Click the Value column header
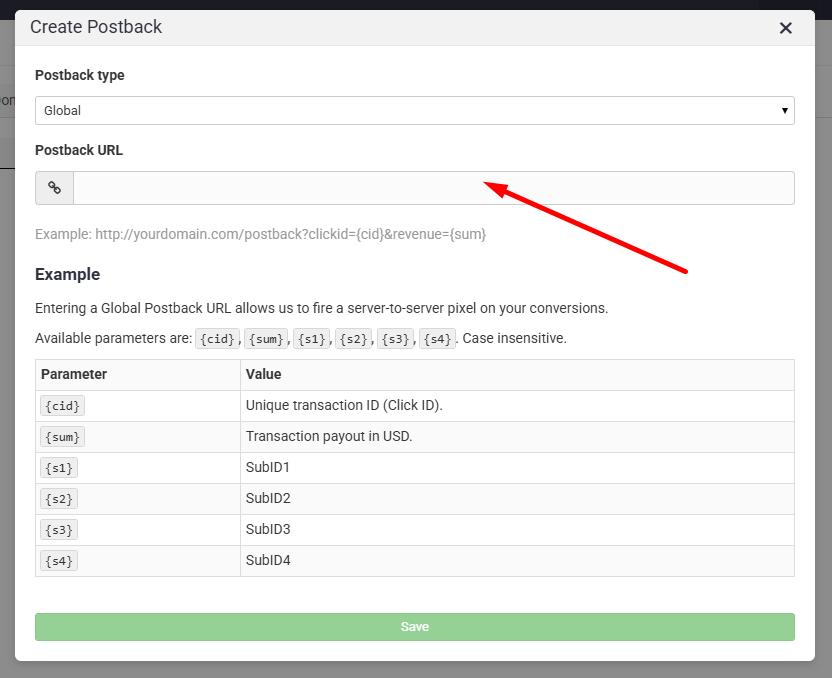Image resolution: width=832 pixels, height=678 pixels. click(264, 375)
